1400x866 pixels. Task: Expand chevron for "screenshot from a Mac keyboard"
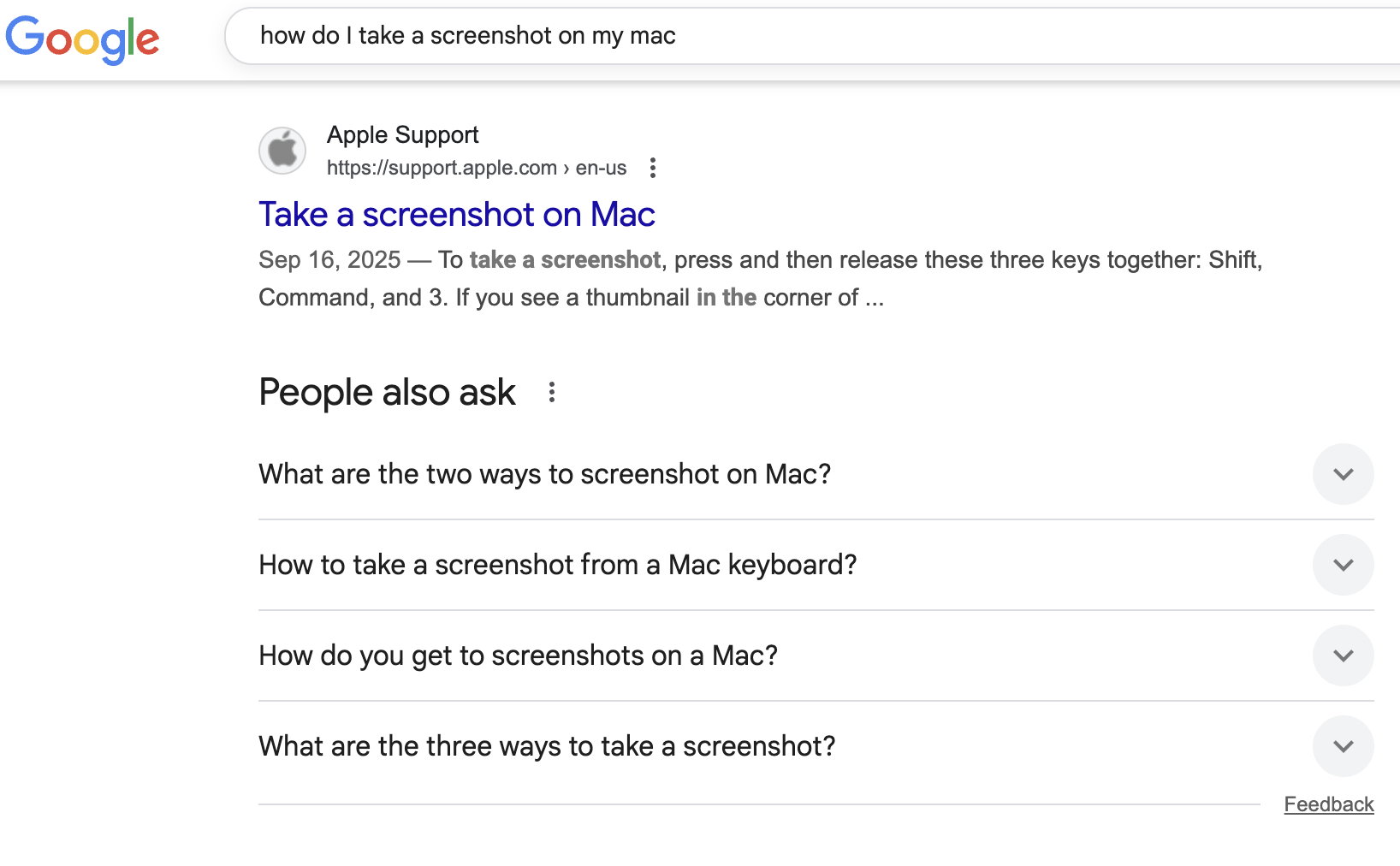point(1343,565)
